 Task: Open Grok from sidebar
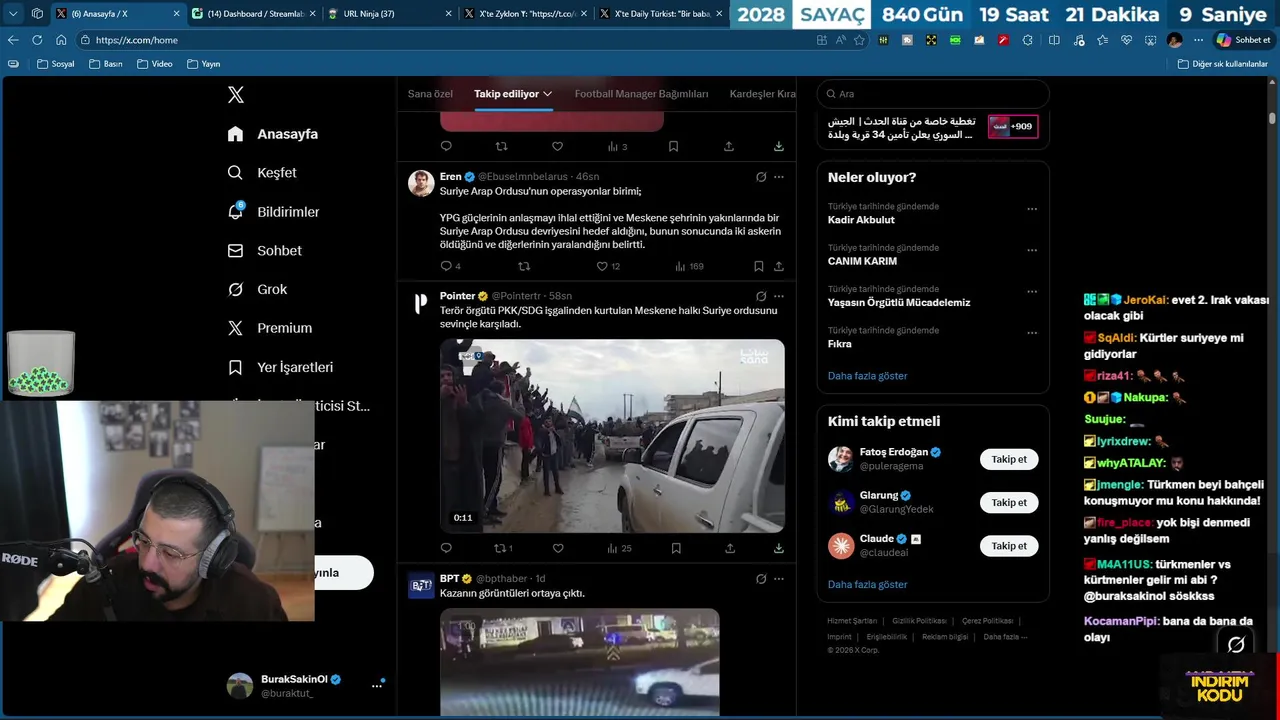tap(257, 289)
